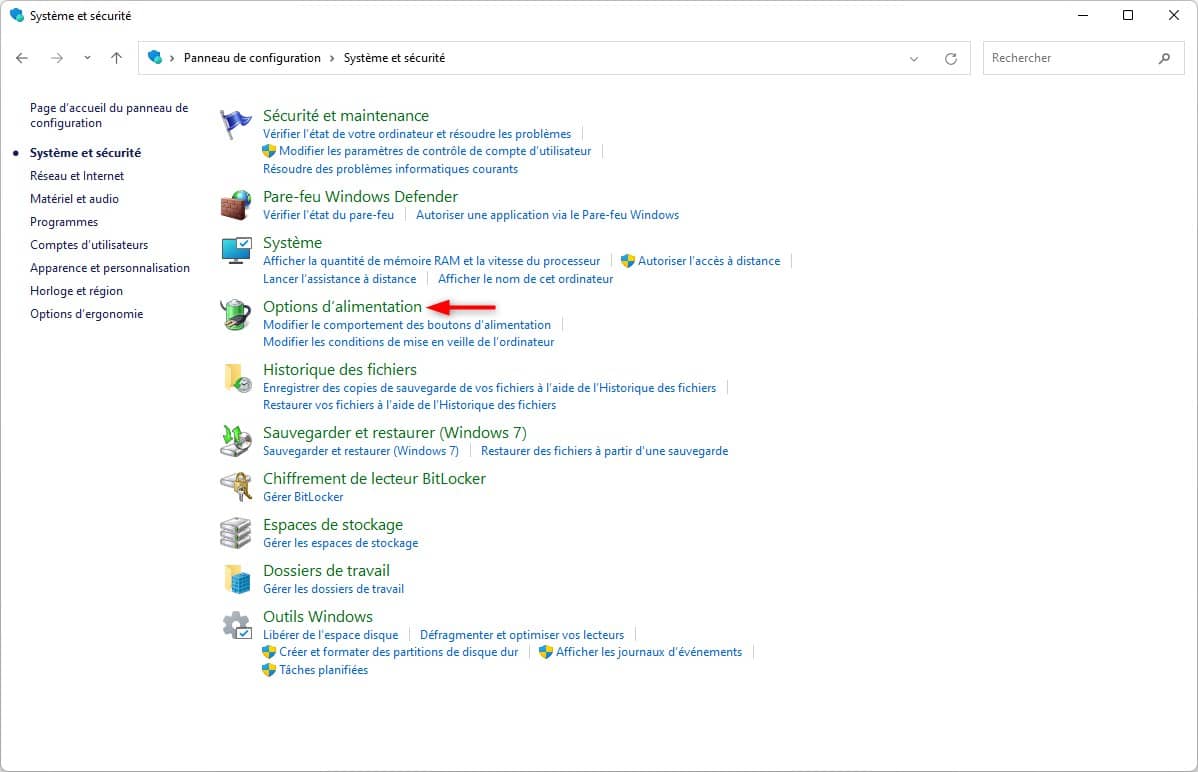Click Gérer les espaces de stockage
The width and height of the screenshot is (1198, 772).
(341, 543)
